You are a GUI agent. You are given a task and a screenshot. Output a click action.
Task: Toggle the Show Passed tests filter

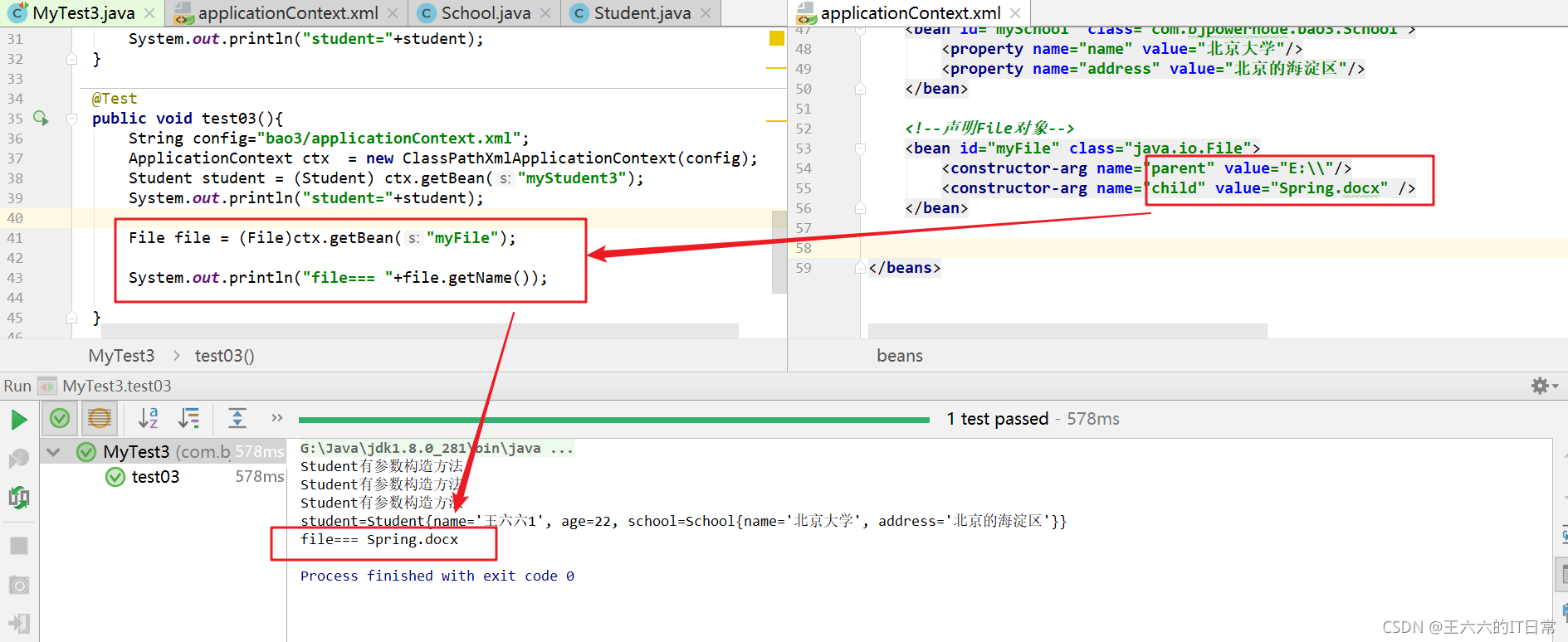pos(60,418)
